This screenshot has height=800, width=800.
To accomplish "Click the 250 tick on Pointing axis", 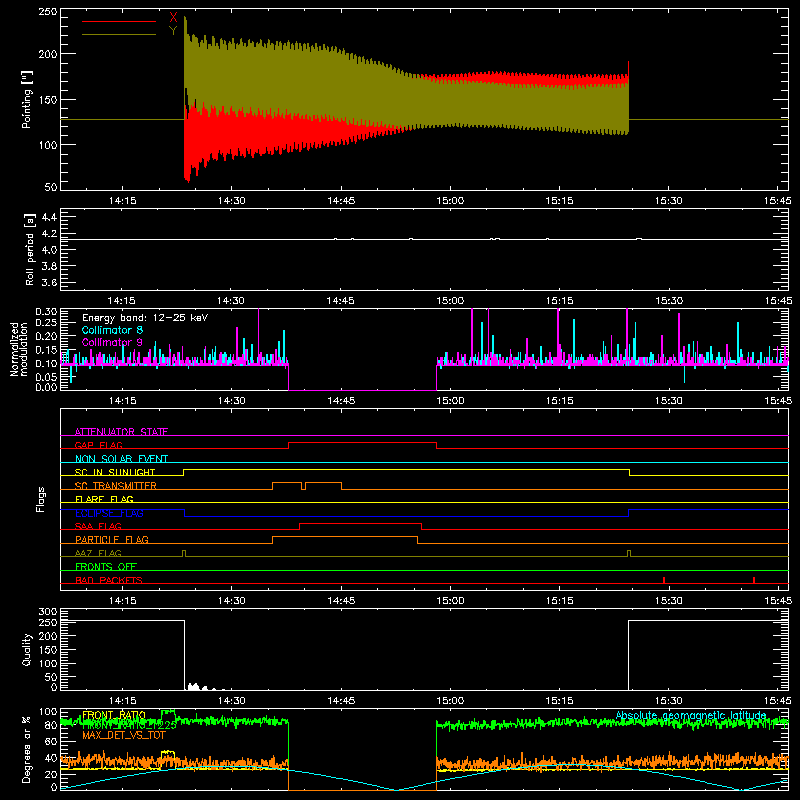I will (x=47, y=12).
